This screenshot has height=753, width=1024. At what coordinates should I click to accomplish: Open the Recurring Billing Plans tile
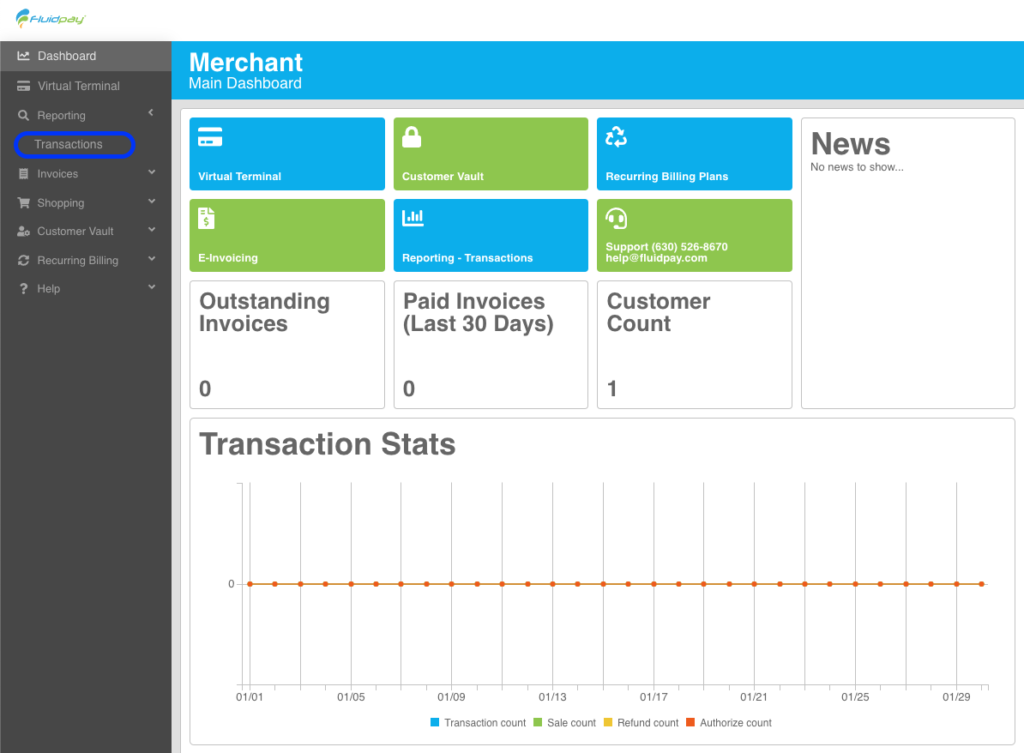click(x=694, y=154)
